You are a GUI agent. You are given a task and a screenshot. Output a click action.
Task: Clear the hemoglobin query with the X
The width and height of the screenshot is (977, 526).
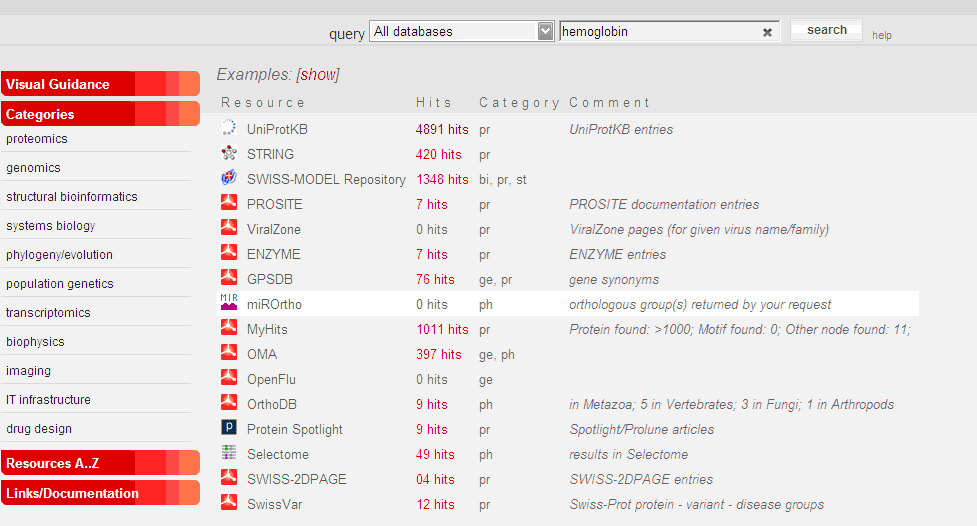[767, 32]
